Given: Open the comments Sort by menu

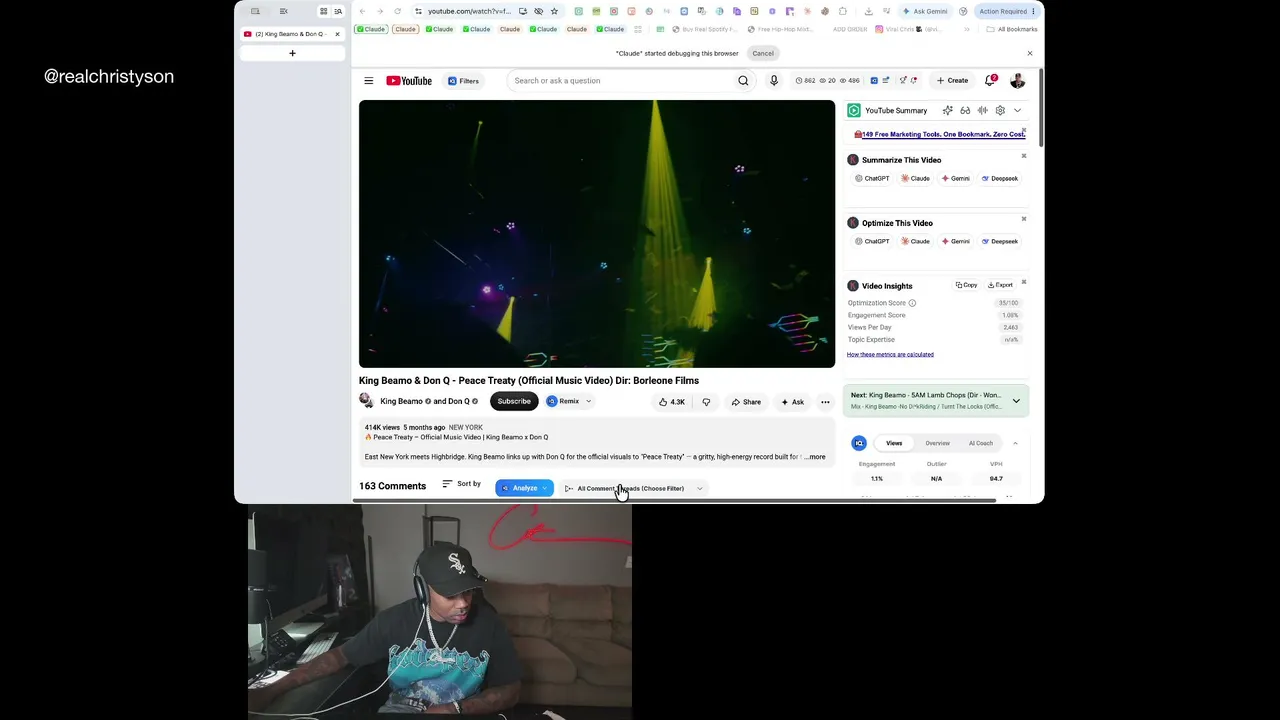Looking at the screenshot, I should [461, 484].
